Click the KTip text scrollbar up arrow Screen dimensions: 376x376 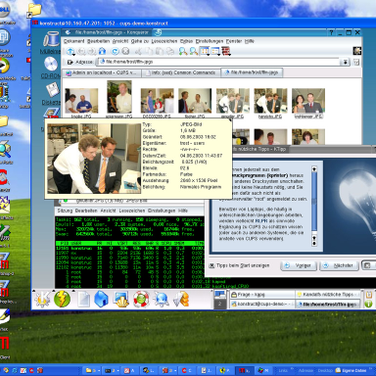tap(314, 169)
